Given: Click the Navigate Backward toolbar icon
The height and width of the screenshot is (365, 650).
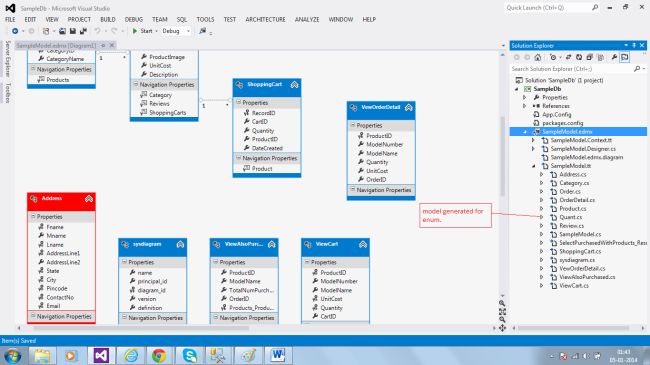Looking at the screenshot, I should (x=15, y=31).
